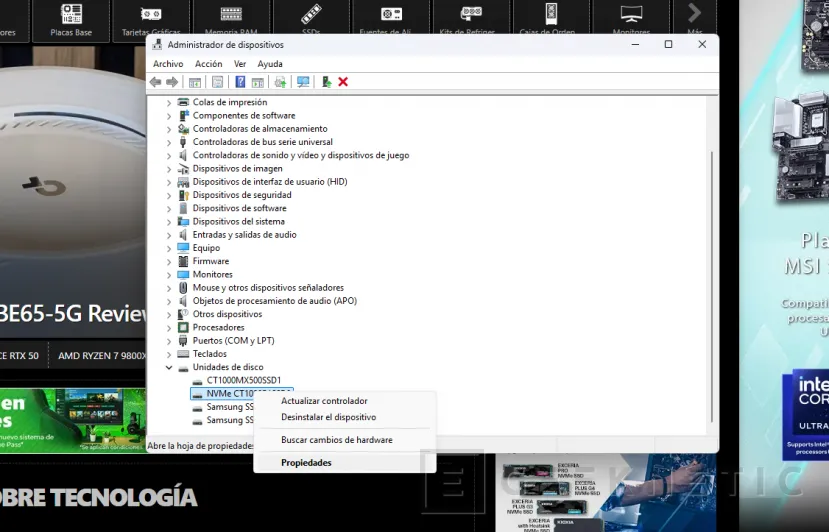Click the Dispositivos de seguridad icon
Screen dimensions: 829x532
[183, 195]
